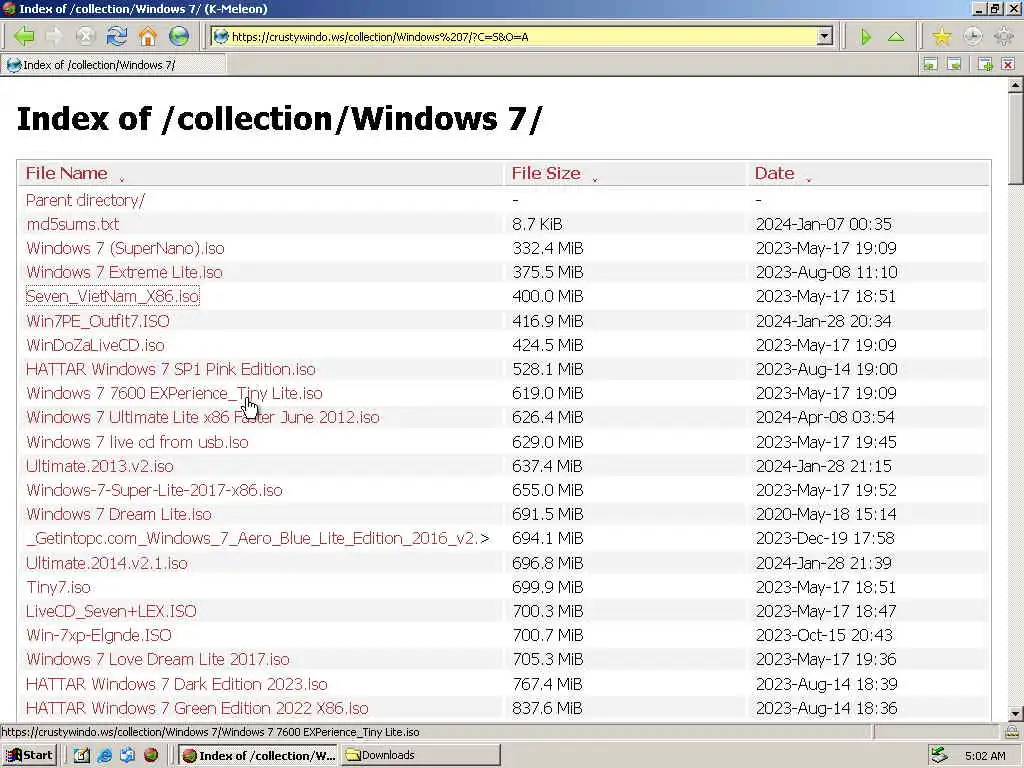The width and height of the screenshot is (1024, 768).
Task: Open the Parent directory/ link
Action: (86, 200)
